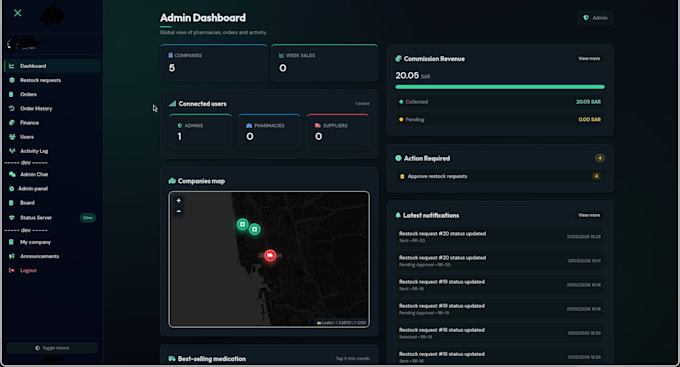Click the Announcements megaphone icon
The width and height of the screenshot is (680, 367).
click(12, 256)
